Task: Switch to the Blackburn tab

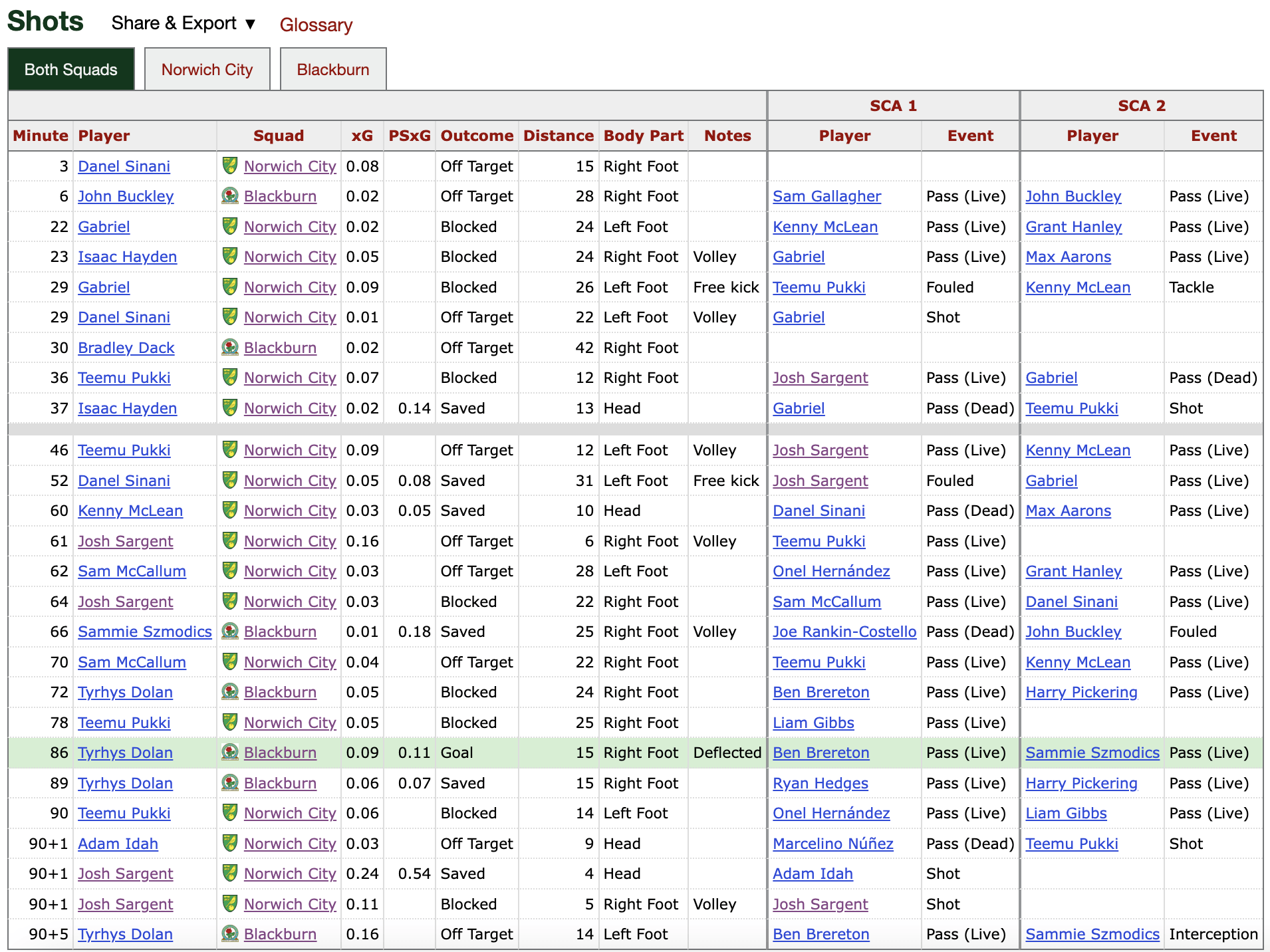Action: (333, 69)
